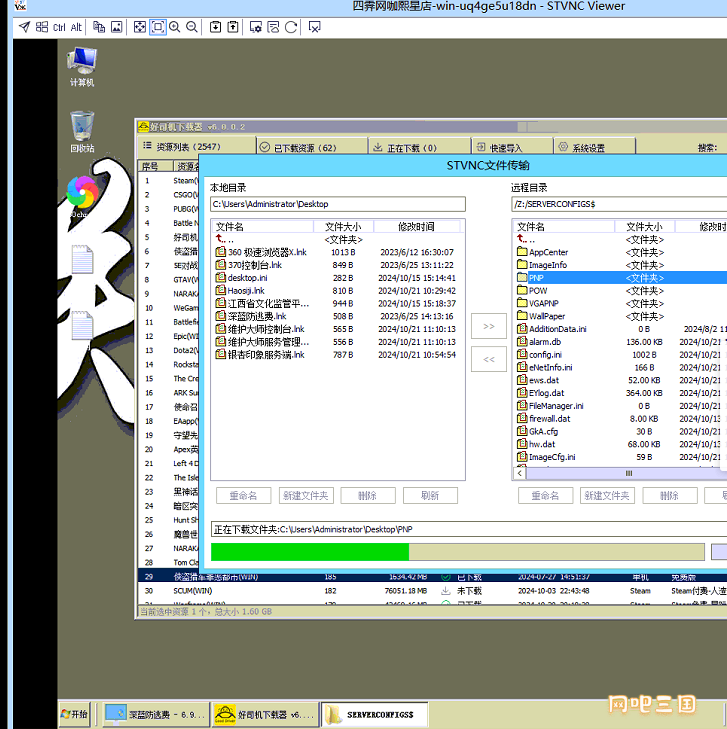Click the zoom in magnifier icon

(175, 27)
